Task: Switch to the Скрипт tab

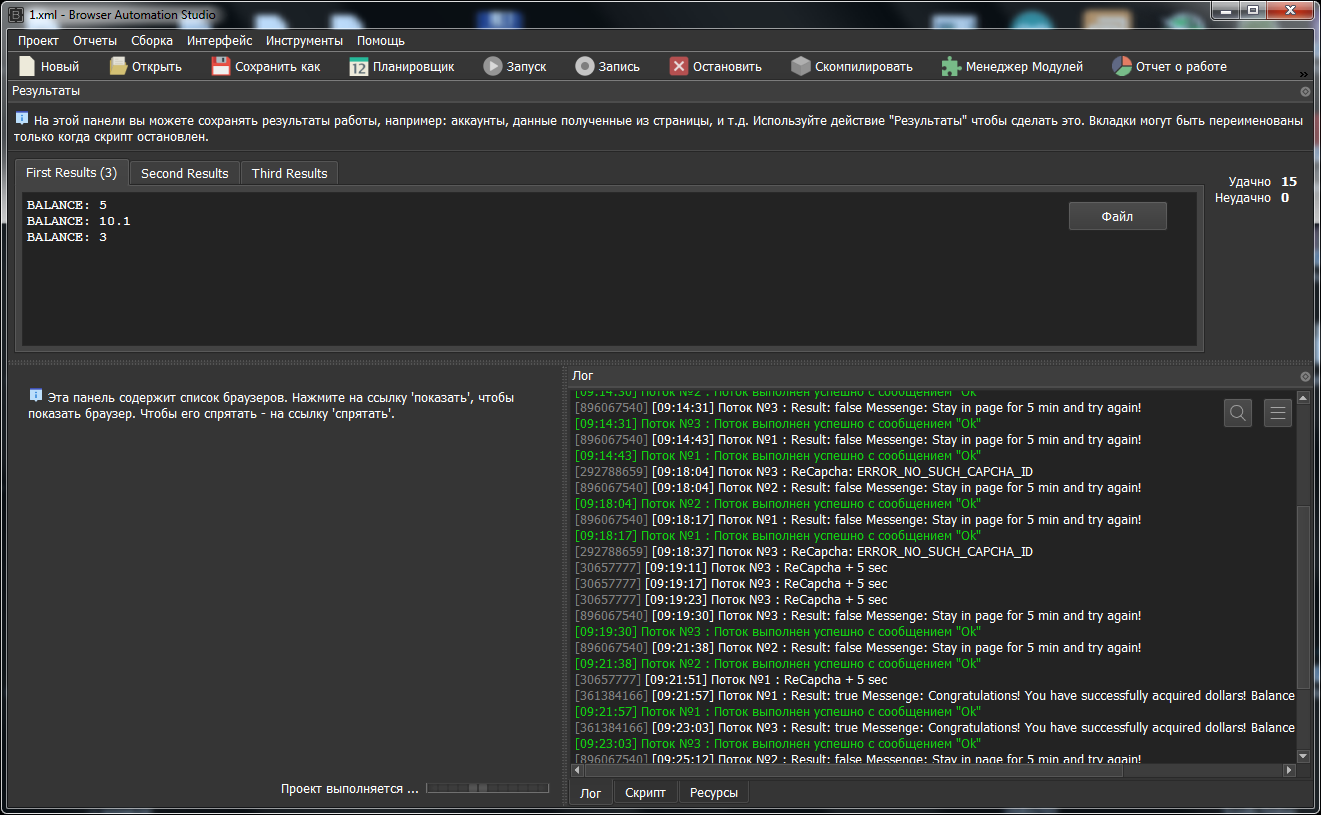Action: click(x=645, y=793)
